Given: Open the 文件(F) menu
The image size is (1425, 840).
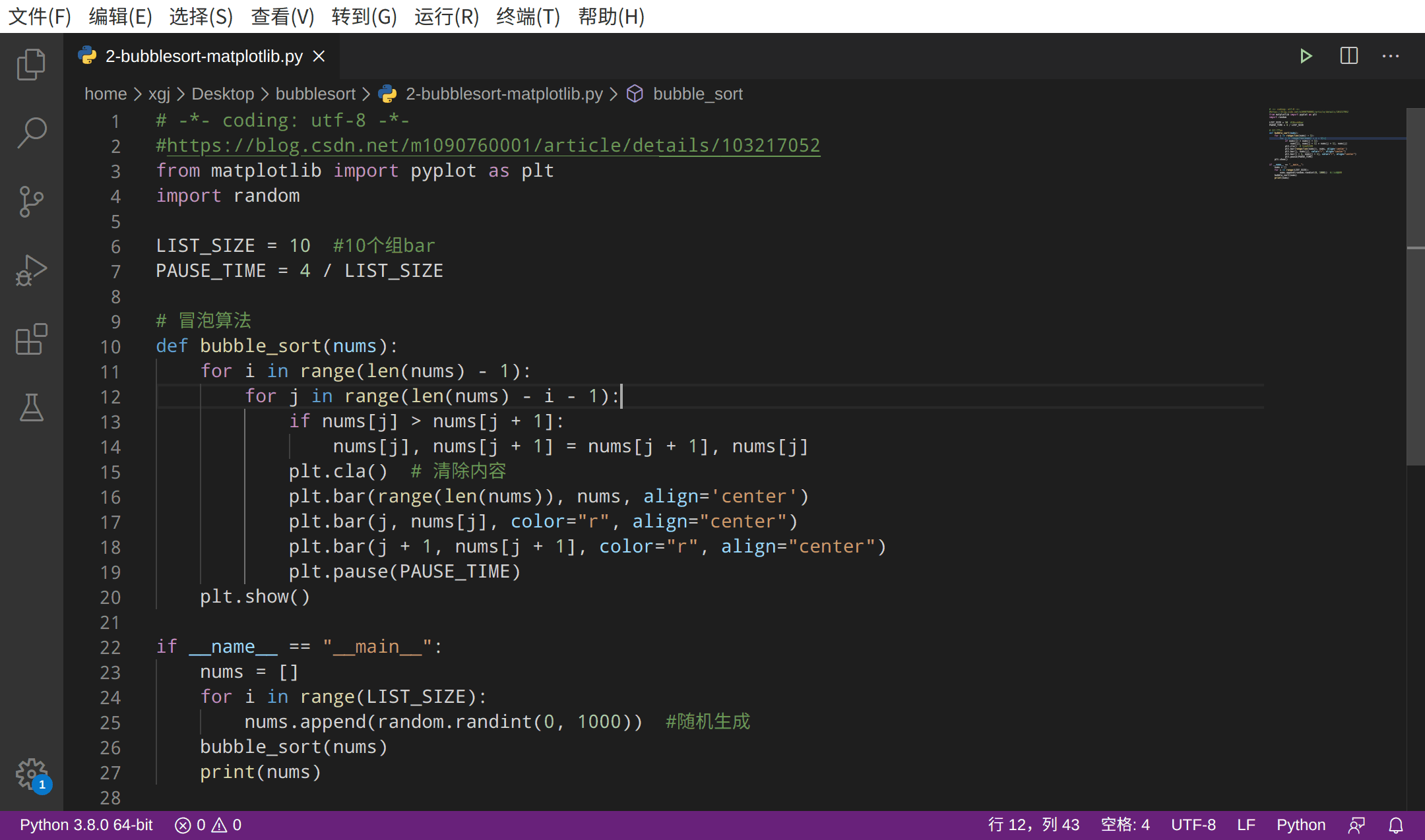Looking at the screenshot, I should point(40,16).
